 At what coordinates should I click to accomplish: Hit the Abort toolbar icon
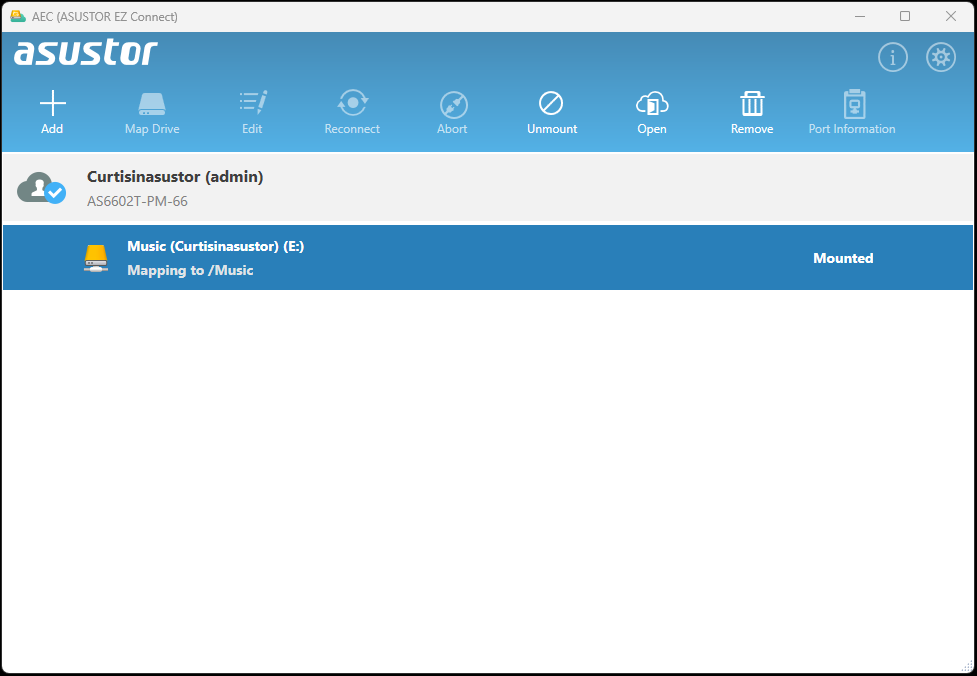pyautogui.click(x=452, y=104)
